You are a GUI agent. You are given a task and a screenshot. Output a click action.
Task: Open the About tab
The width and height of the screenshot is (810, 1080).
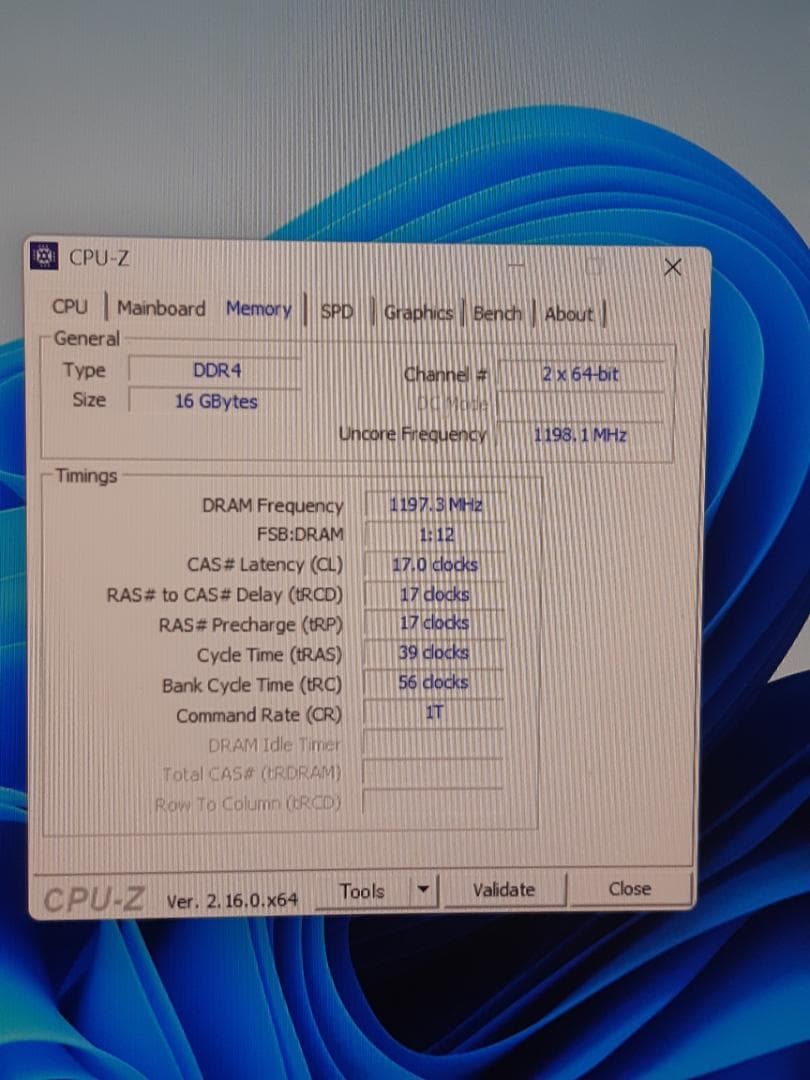[x=568, y=314]
